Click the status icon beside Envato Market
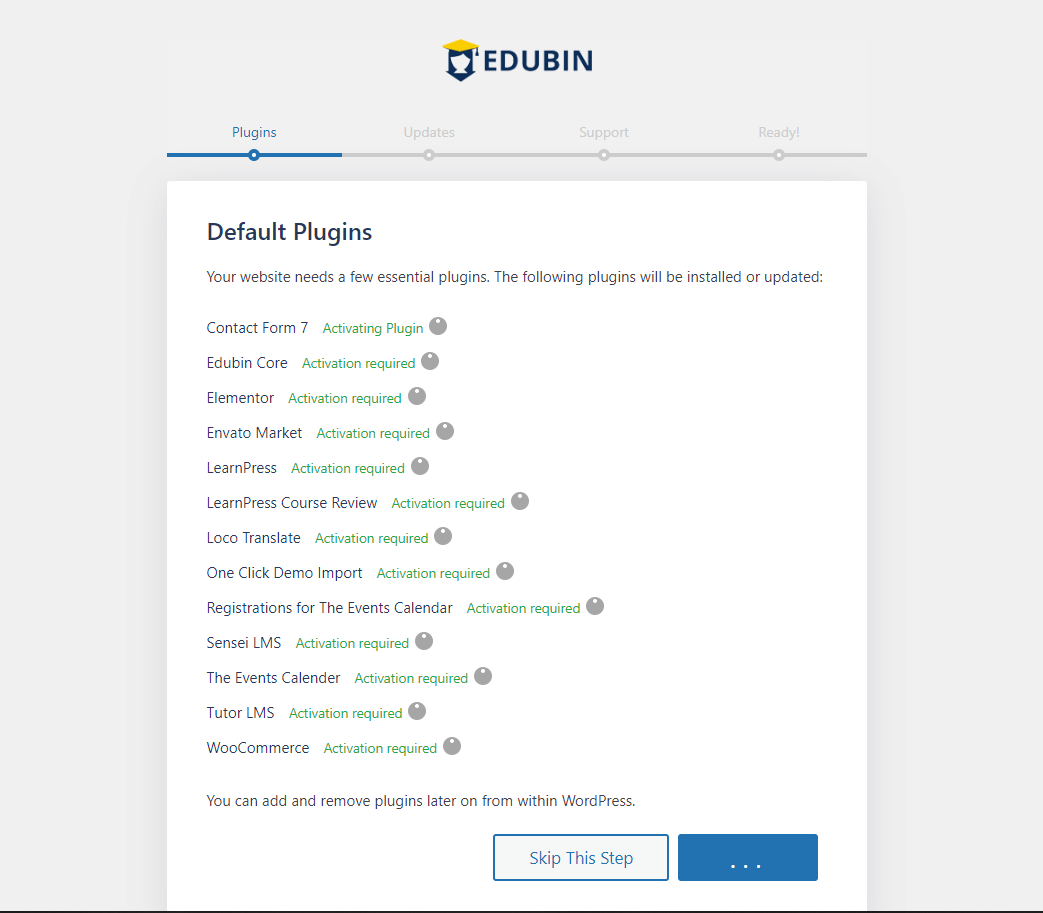Viewport: 1043px width, 913px height. click(x=445, y=431)
